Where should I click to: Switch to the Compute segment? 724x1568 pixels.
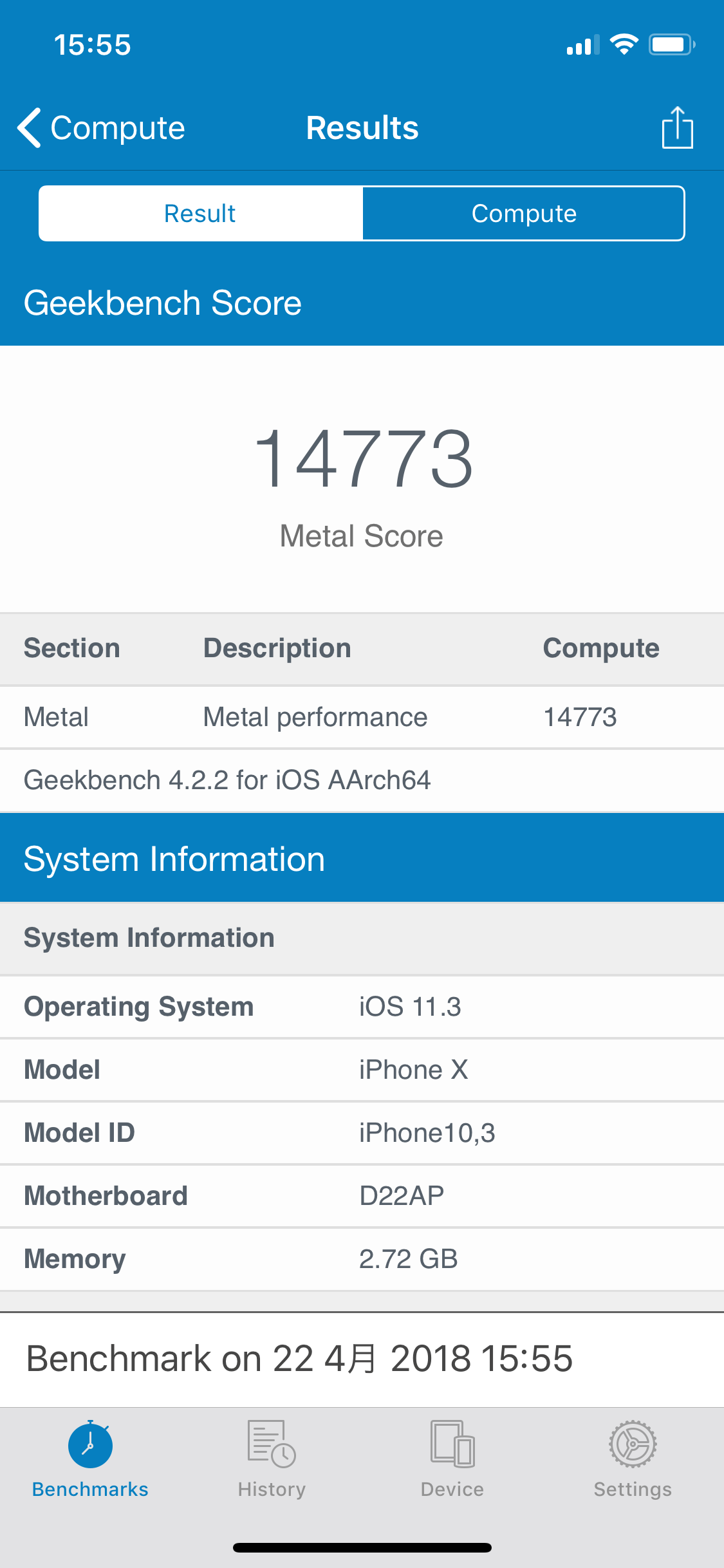pos(524,214)
